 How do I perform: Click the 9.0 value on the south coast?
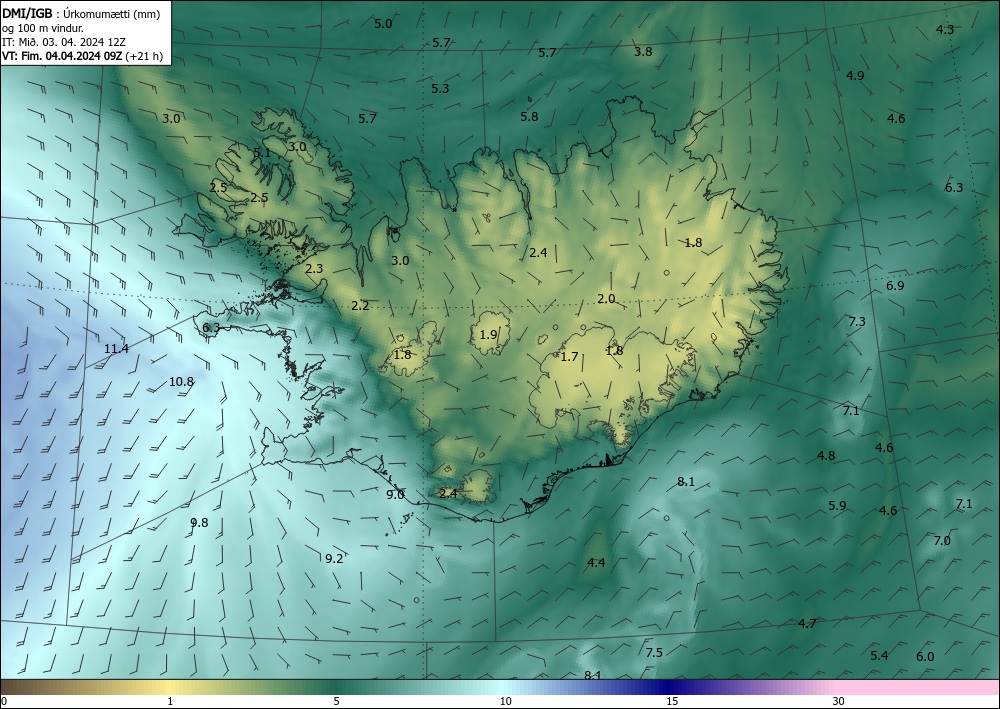click(x=395, y=494)
